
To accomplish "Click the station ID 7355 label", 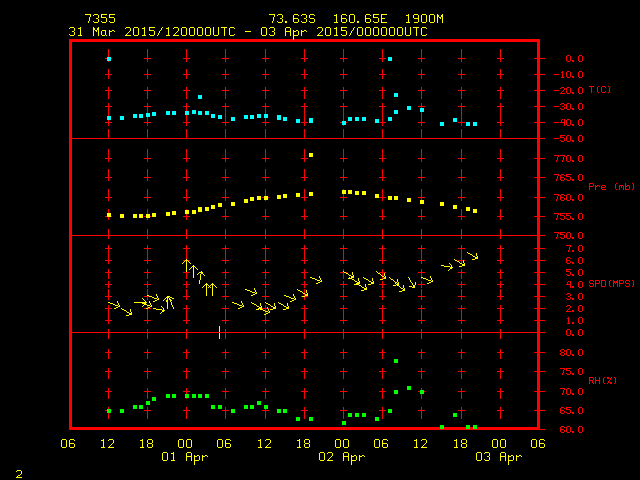I will (x=98, y=19).
